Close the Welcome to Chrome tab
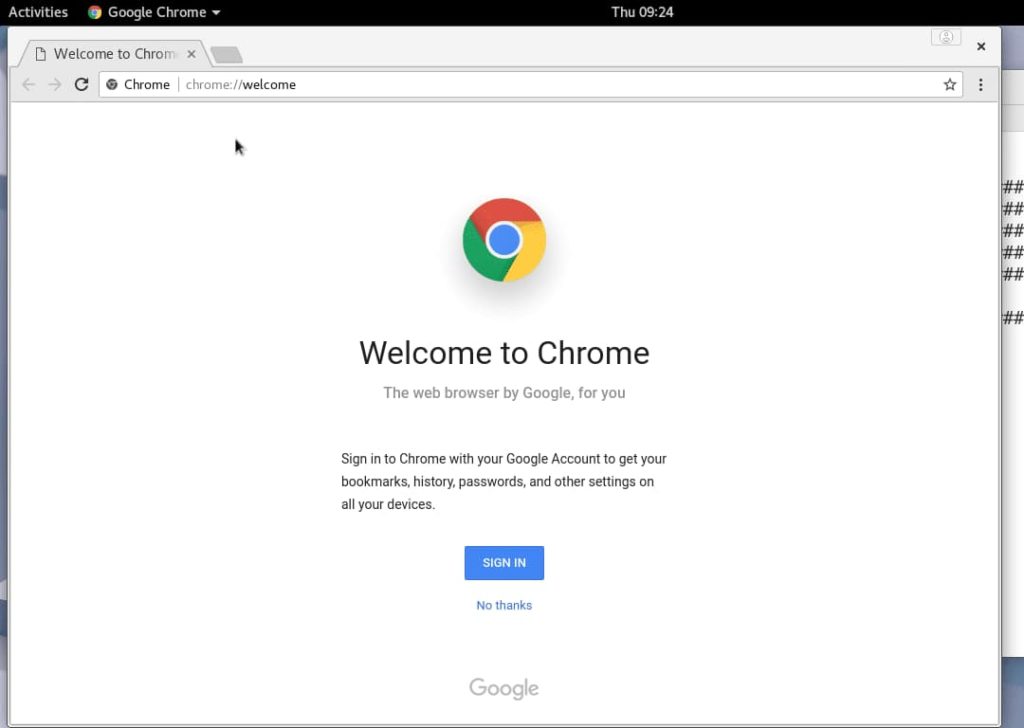Image resolution: width=1024 pixels, height=728 pixels. coord(191,54)
